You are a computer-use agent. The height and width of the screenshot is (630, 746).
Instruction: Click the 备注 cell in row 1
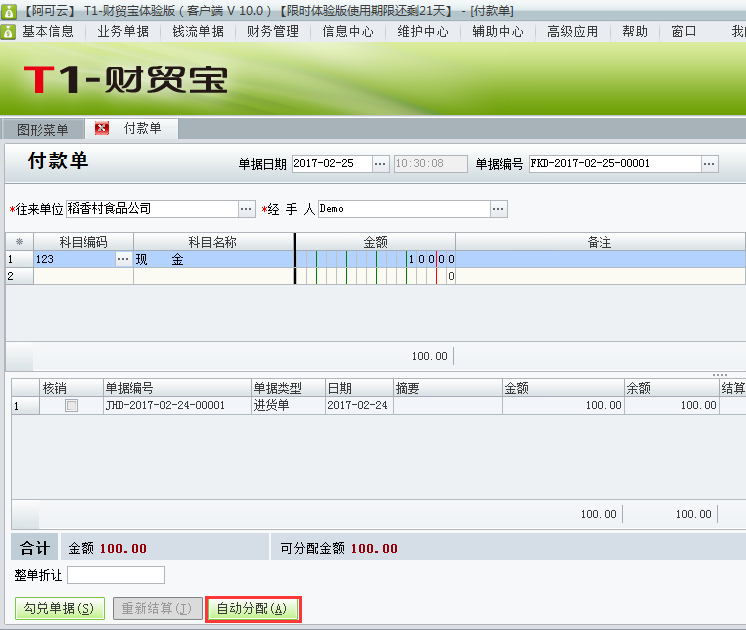[600, 259]
